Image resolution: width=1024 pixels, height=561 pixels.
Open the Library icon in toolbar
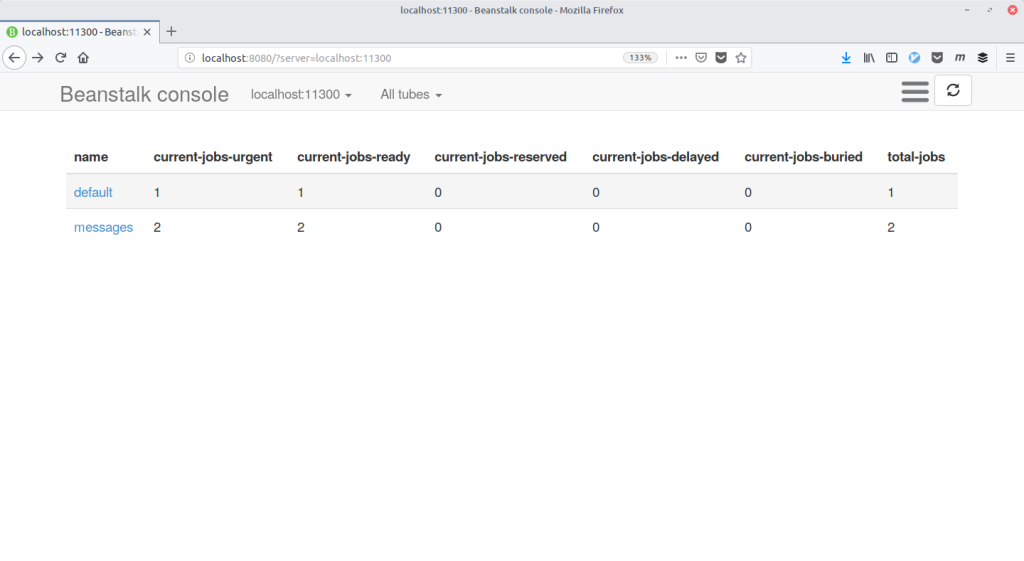click(x=869, y=57)
